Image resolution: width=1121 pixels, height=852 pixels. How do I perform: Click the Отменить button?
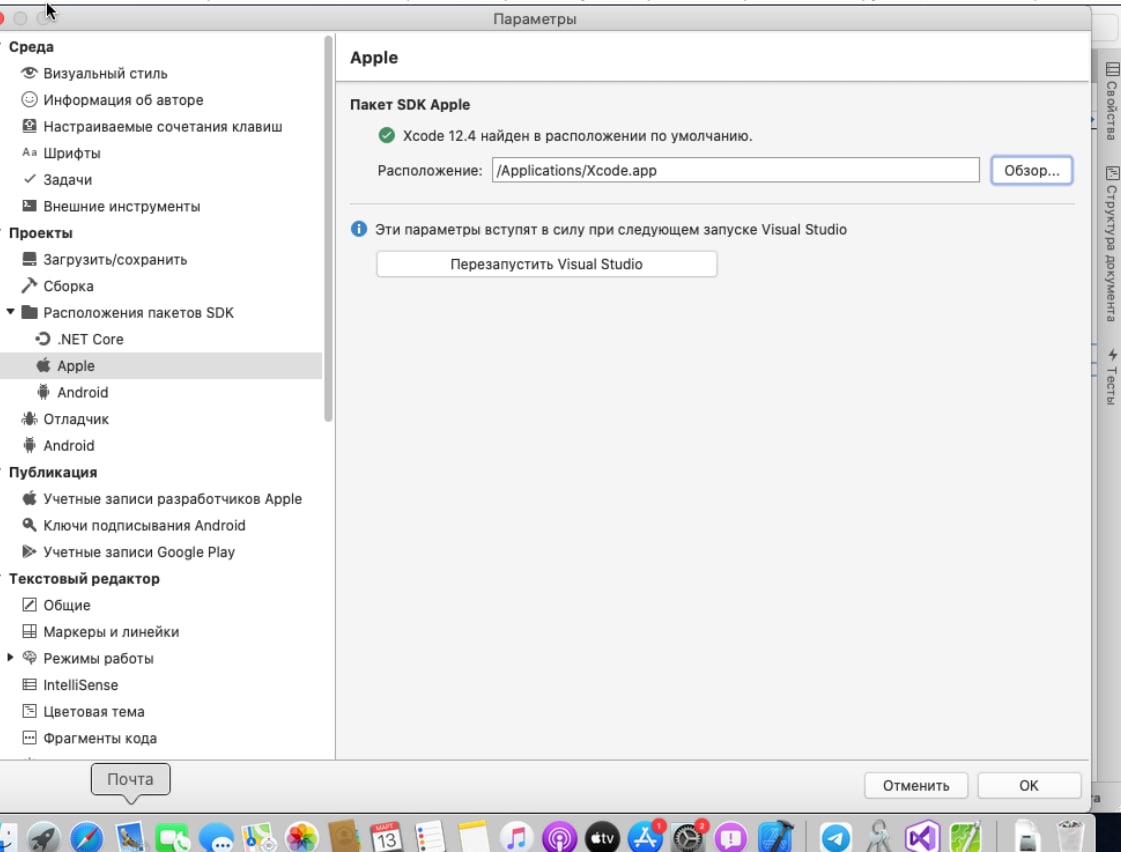point(916,786)
